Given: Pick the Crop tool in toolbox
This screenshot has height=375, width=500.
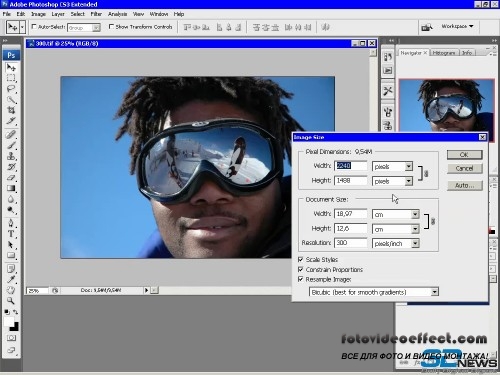Looking at the screenshot, I should (x=11, y=110).
